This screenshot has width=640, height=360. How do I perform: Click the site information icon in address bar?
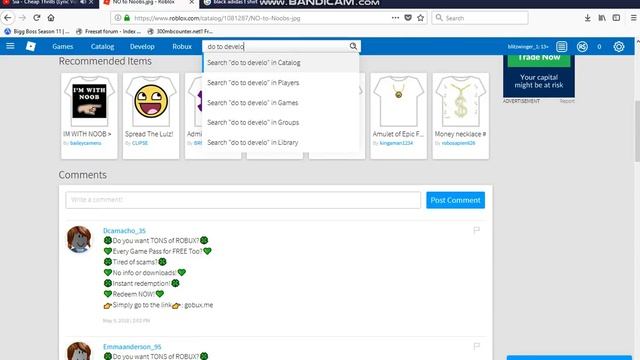point(118,18)
